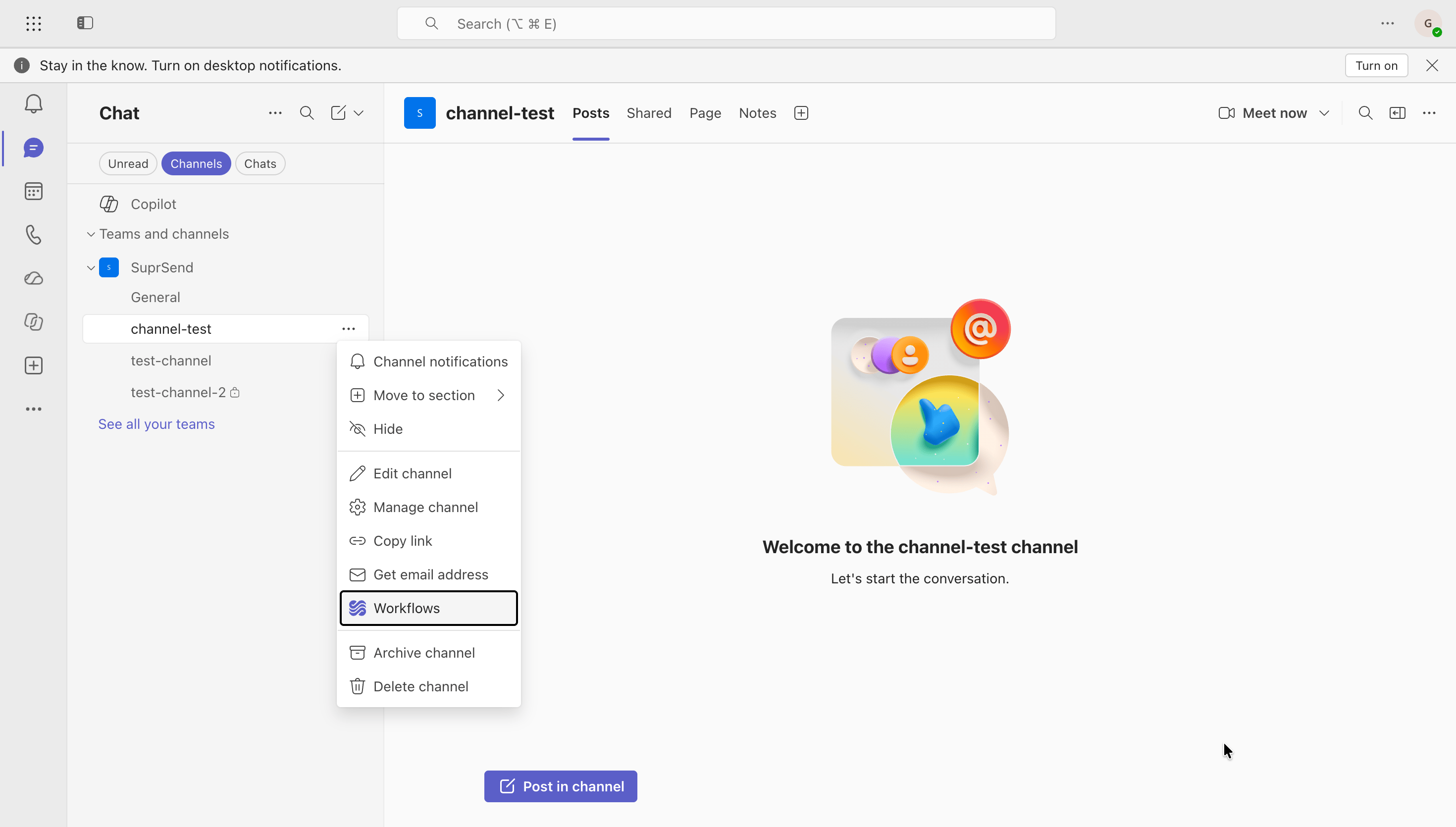
Task: Click the new message compose icon
Action: pos(338,113)
